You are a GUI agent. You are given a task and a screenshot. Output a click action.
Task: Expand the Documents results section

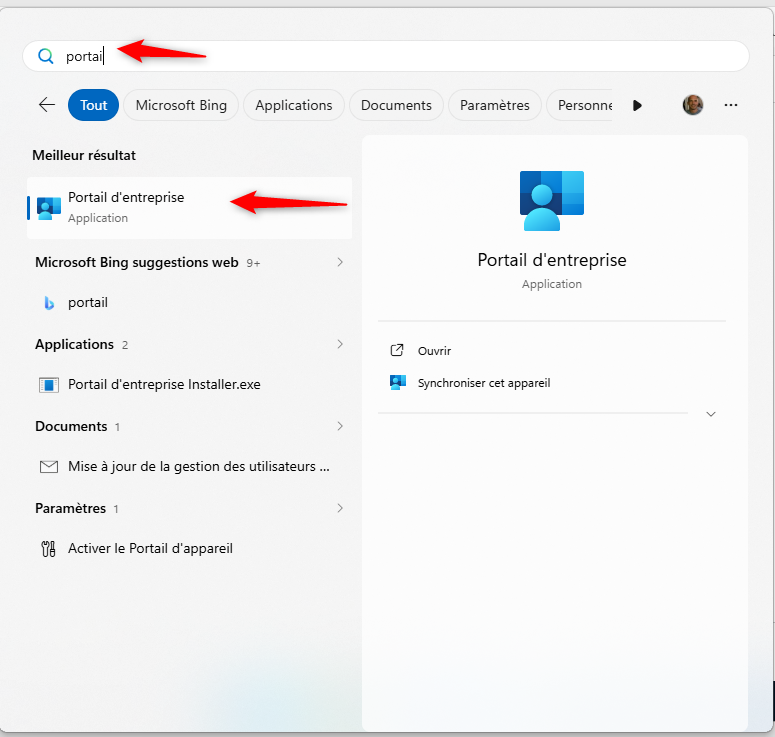tap(340, 426)
